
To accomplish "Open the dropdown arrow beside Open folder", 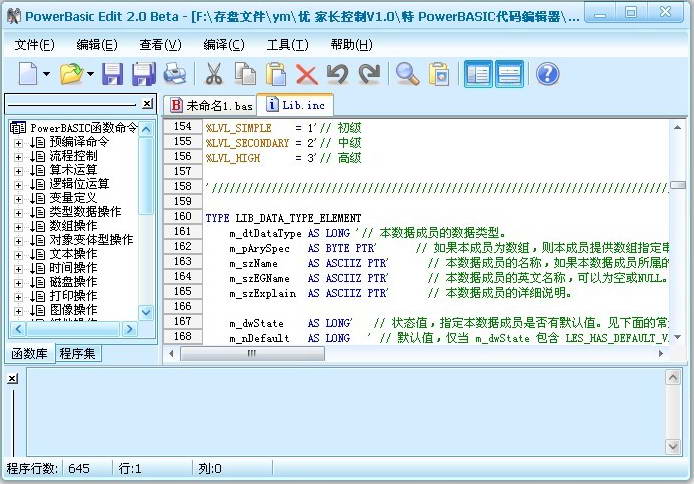I will pyautogui.click(x=90, y=74).
